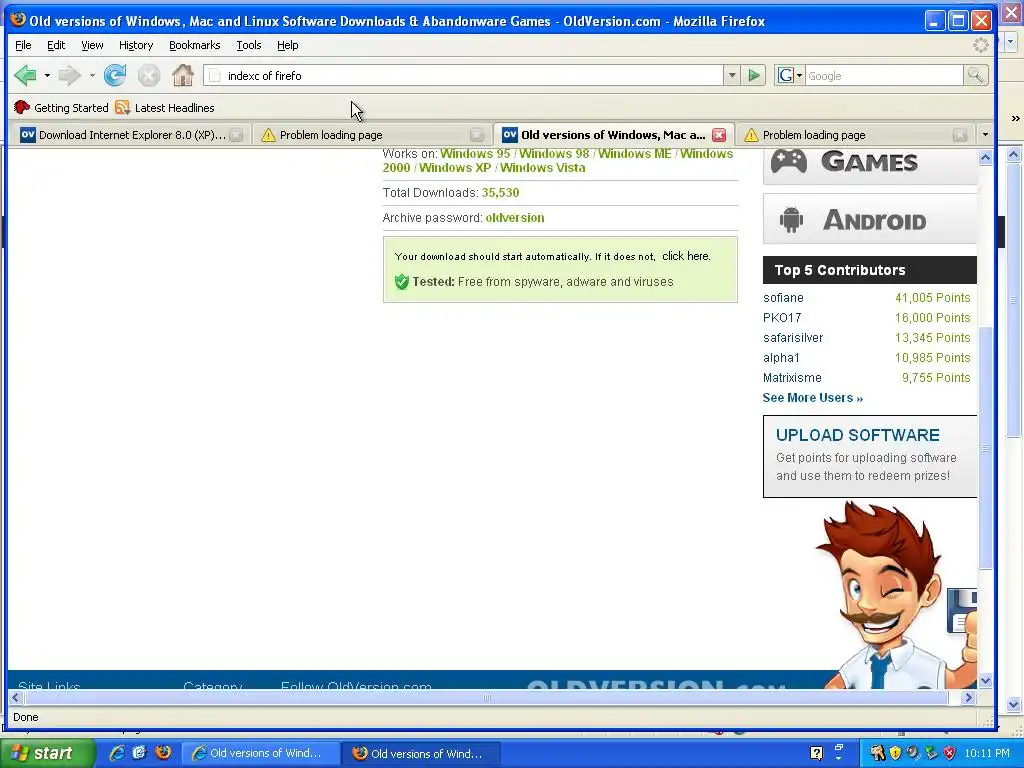Open the Windows Start button

pyautogui.click(x=46, y=753)
